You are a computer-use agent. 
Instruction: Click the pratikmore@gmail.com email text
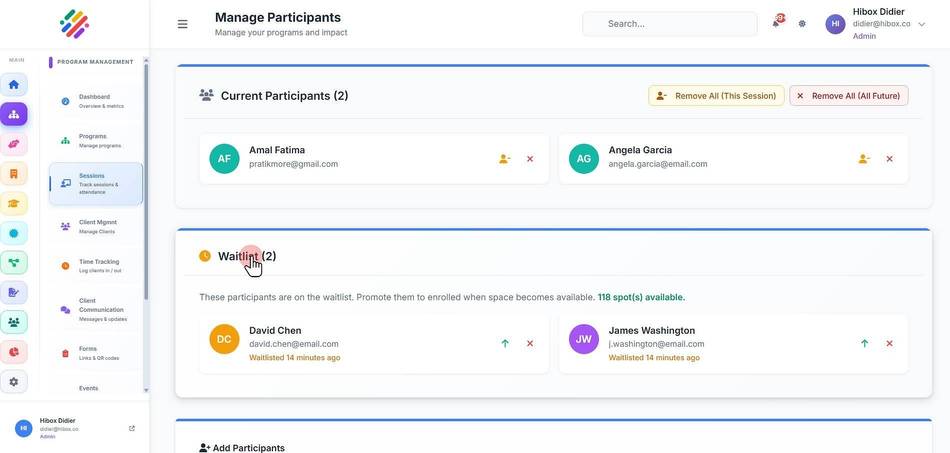coord(293,164)
